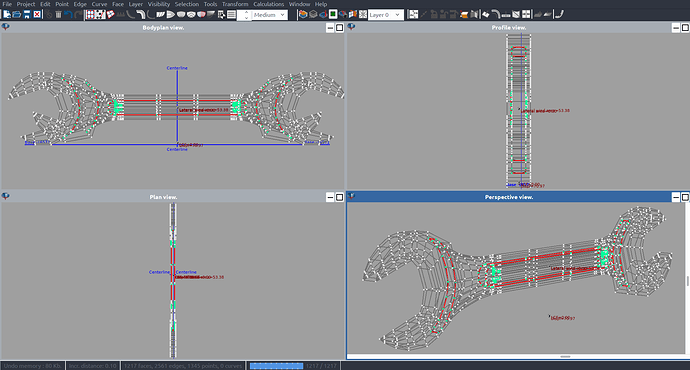Click the first grey padlock icon
The height and width of the screenshot is (370, 690).
tap(434, 15)
